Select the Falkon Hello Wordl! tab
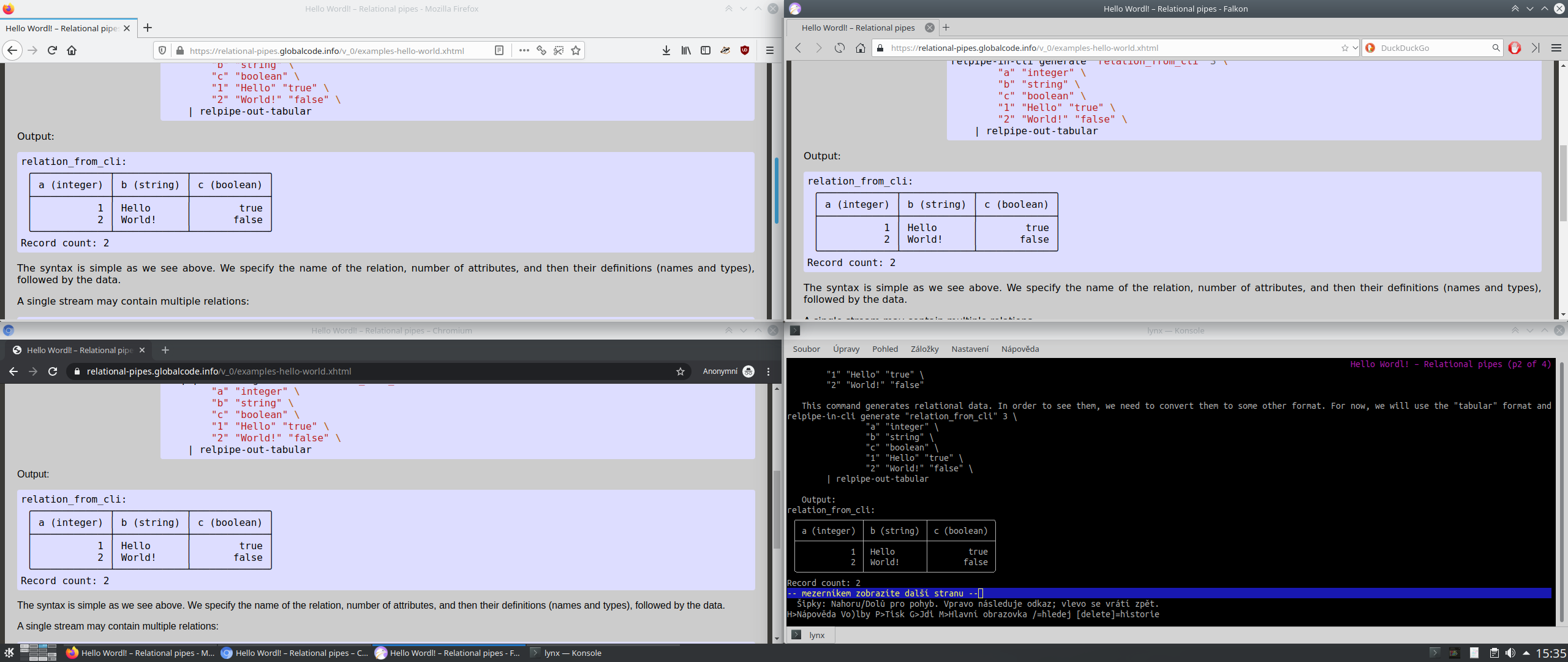This screenshot has height=662, width=1568. 862,28
